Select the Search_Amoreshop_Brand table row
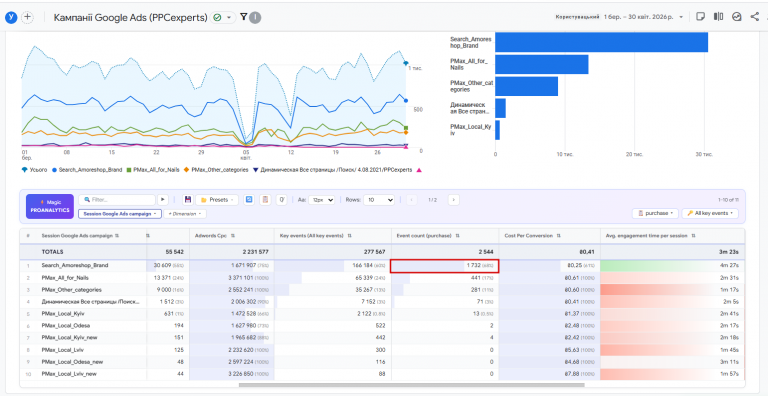The width and height of the screenshot is (768, 396). (382, 265)
